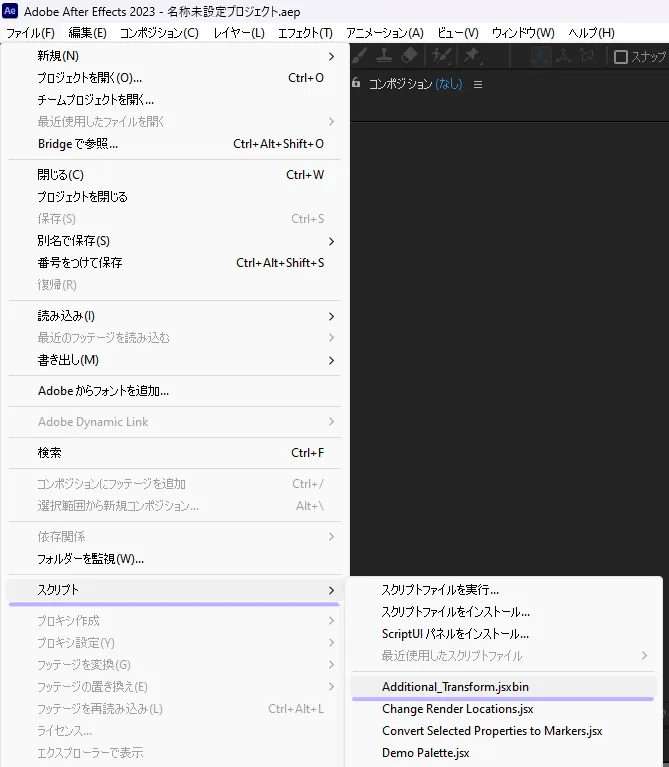This screenshot has height=767, width=669.
Task: Select the Puppet Pin tool
Action: pyautogui.click(x=472, y=56)
